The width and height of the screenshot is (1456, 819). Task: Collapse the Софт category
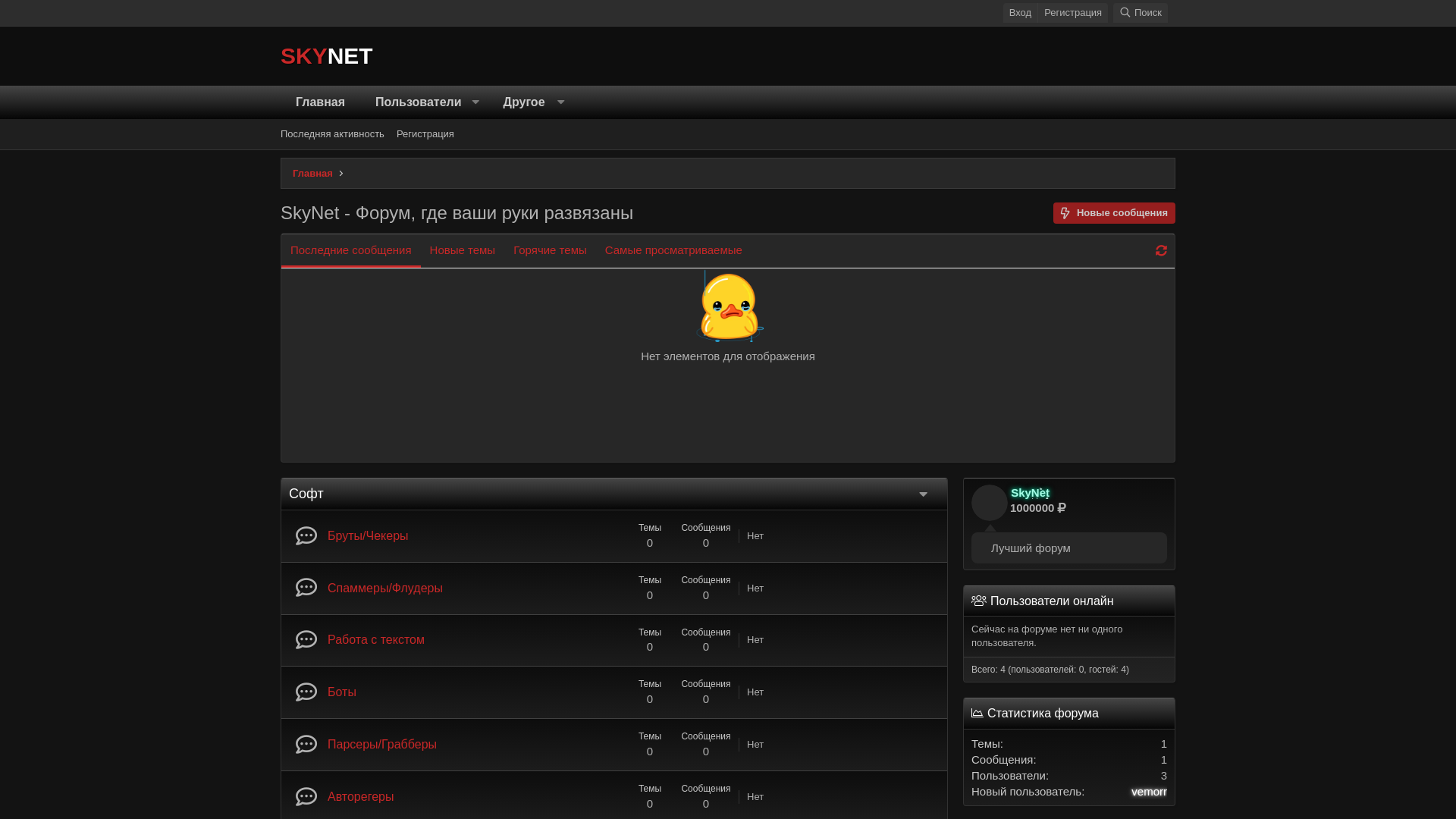click(923, 494)
